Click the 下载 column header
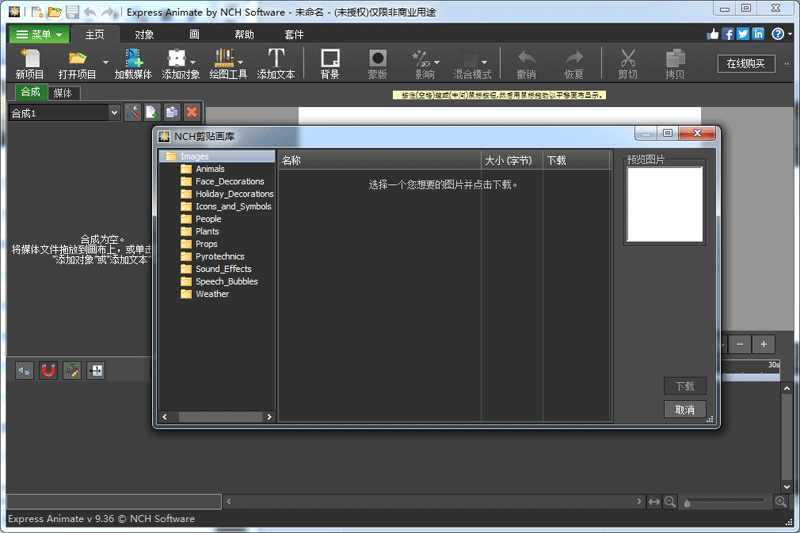Image resolution: width=800 pixels, height=533 pixels. (577, 160)
